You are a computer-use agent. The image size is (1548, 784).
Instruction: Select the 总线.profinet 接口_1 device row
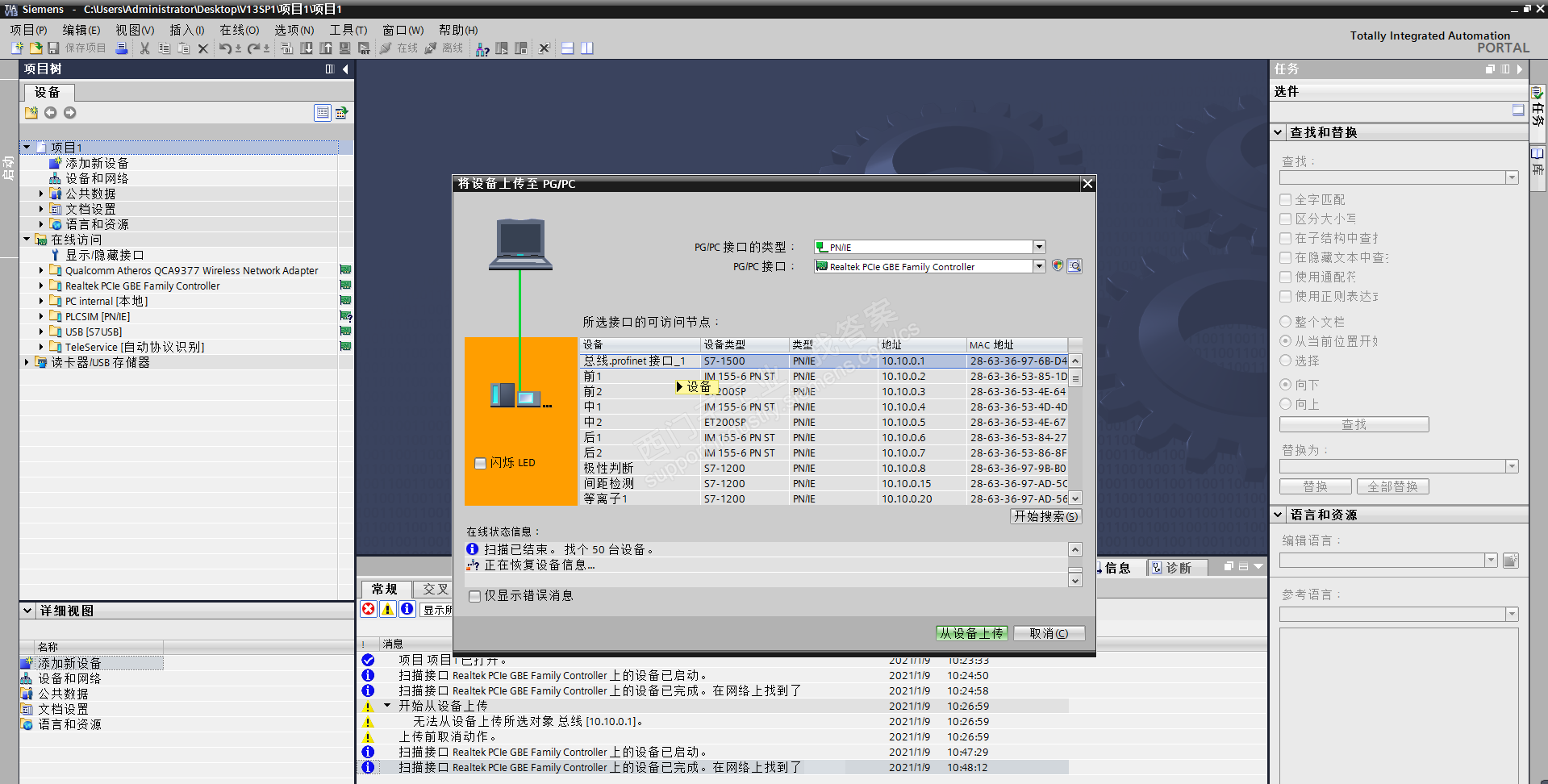tap(824, 361)
